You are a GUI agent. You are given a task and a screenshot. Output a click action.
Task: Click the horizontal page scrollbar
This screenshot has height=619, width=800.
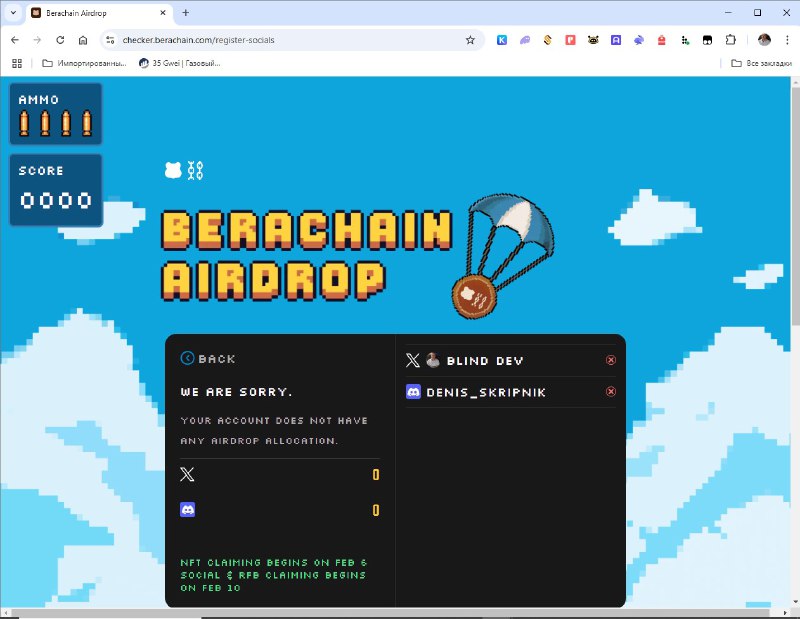[390, 612]
